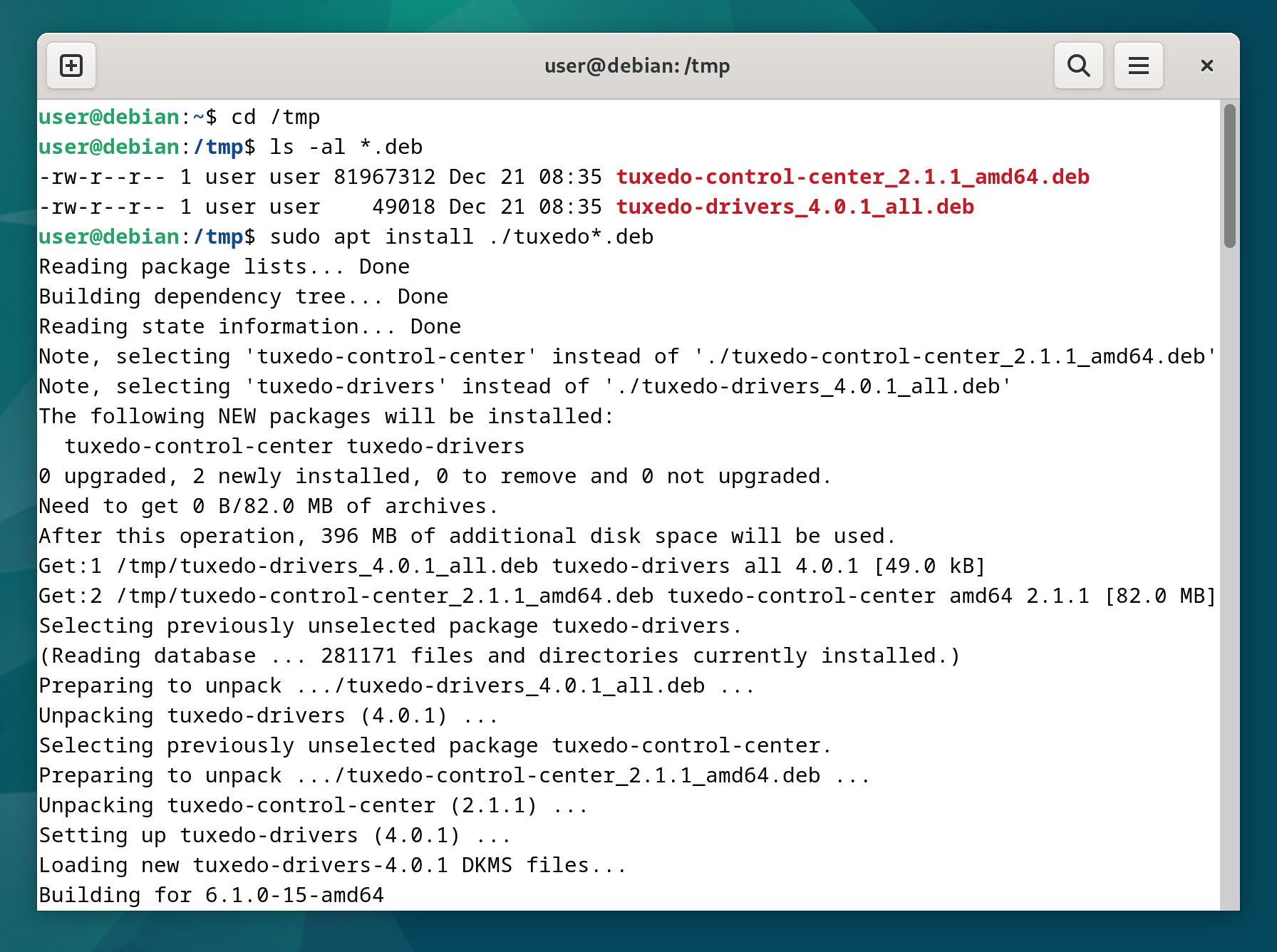Click tuxedo-control-center_2.1.1_amd64.deb red filename
The width and height of the screenshot is (1277, 952).
pos(852,177)
